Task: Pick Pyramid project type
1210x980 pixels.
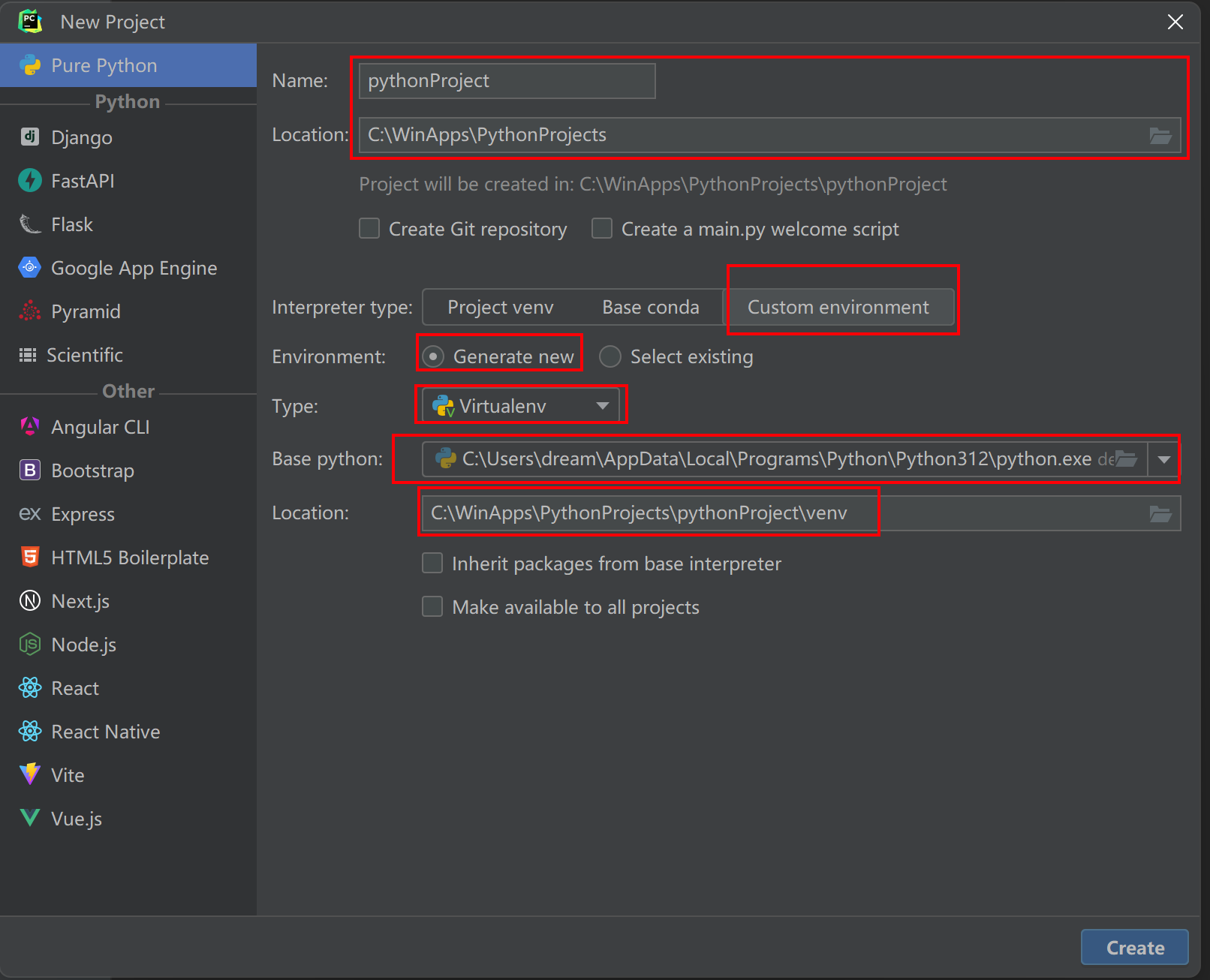Action: [x=128, y=311]
